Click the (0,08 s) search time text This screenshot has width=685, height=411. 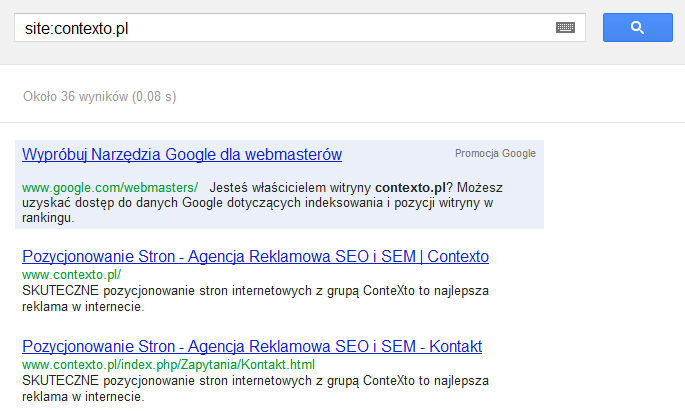click(155, 97)
